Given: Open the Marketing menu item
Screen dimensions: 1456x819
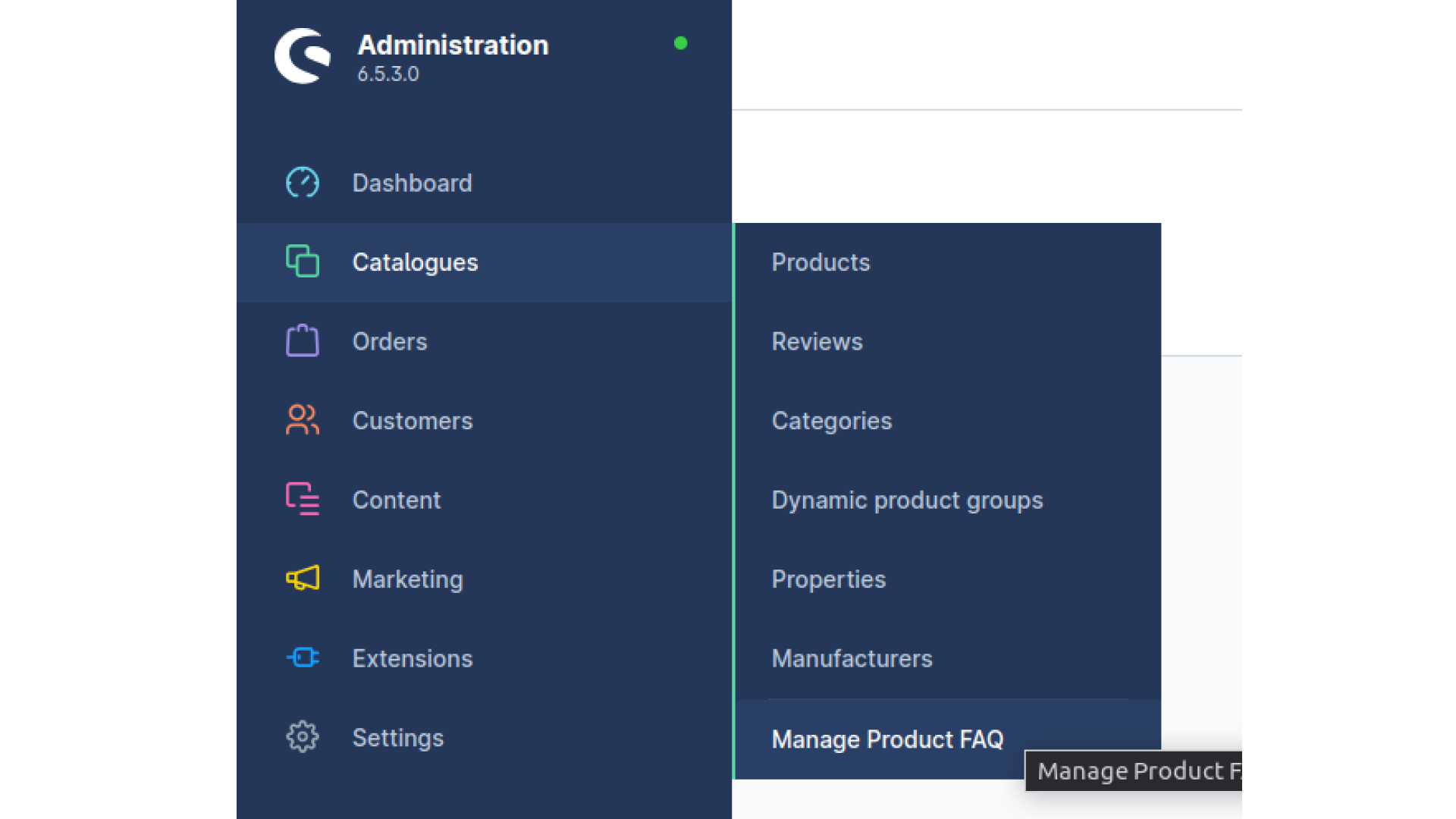Looking at the screenshot, I should [x=484, y=579].
